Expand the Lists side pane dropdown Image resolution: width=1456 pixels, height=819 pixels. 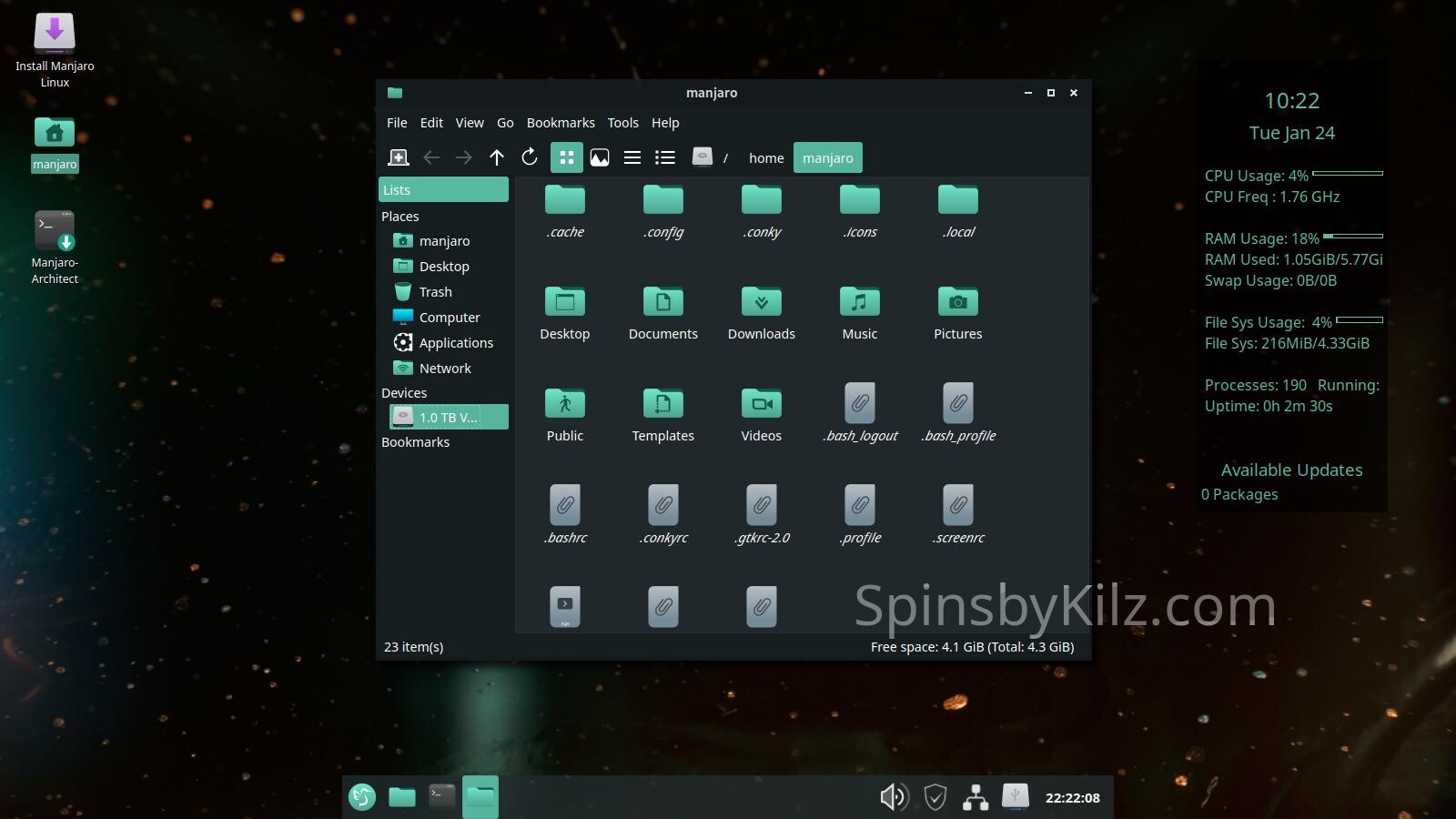(x=443, y=189)
